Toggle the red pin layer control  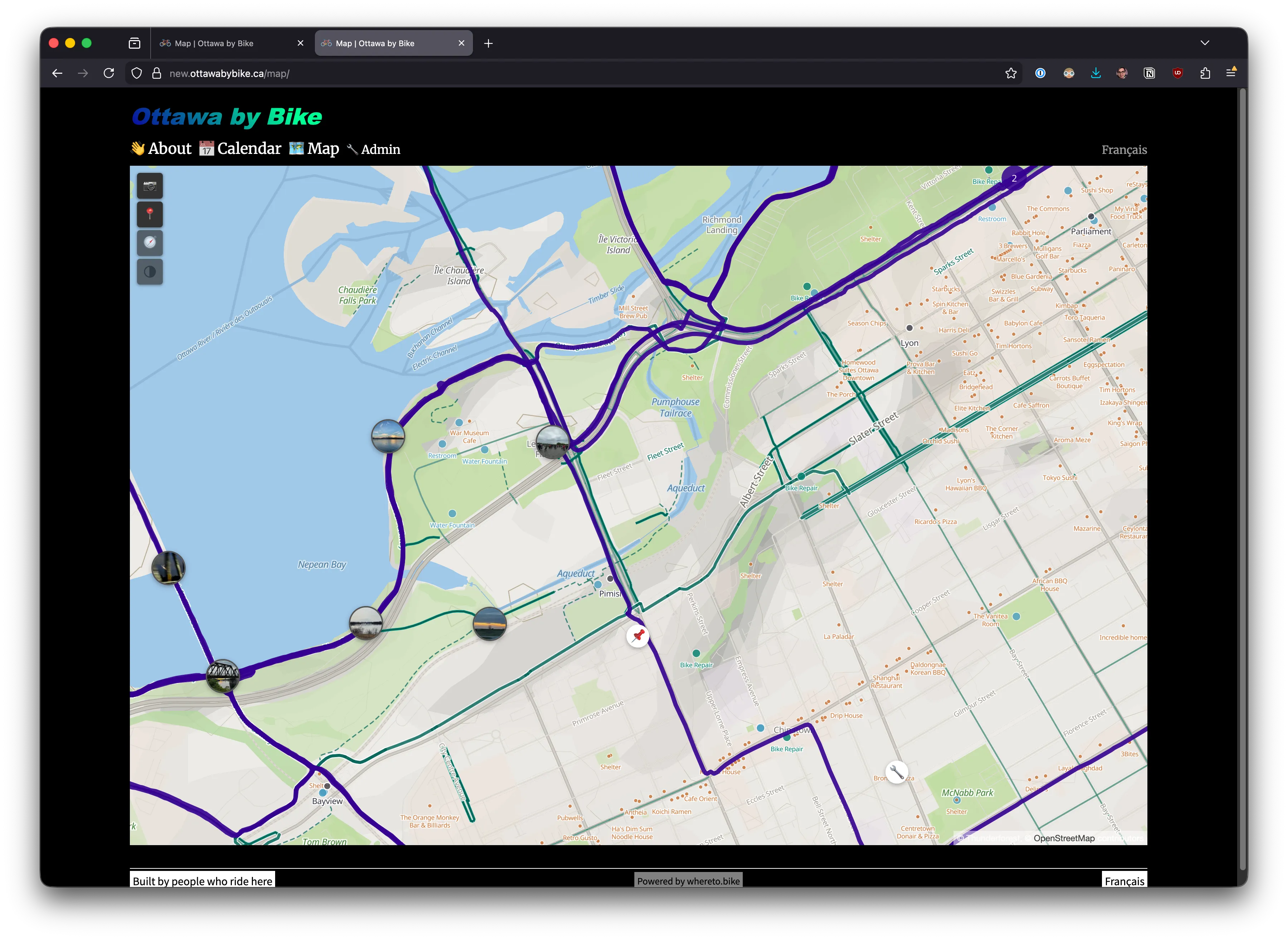150,214
